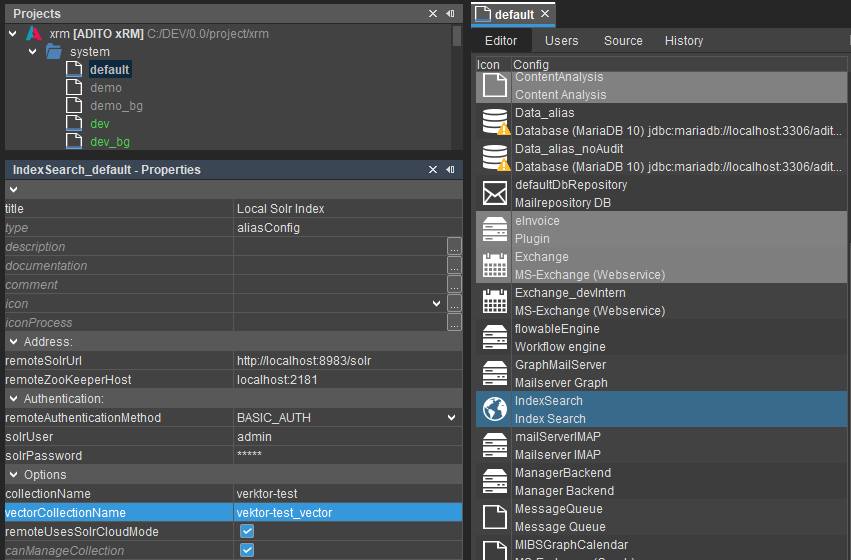851x560 pixels.
Task: Edit the solrUser value admin
Action: tap(348, 436)
